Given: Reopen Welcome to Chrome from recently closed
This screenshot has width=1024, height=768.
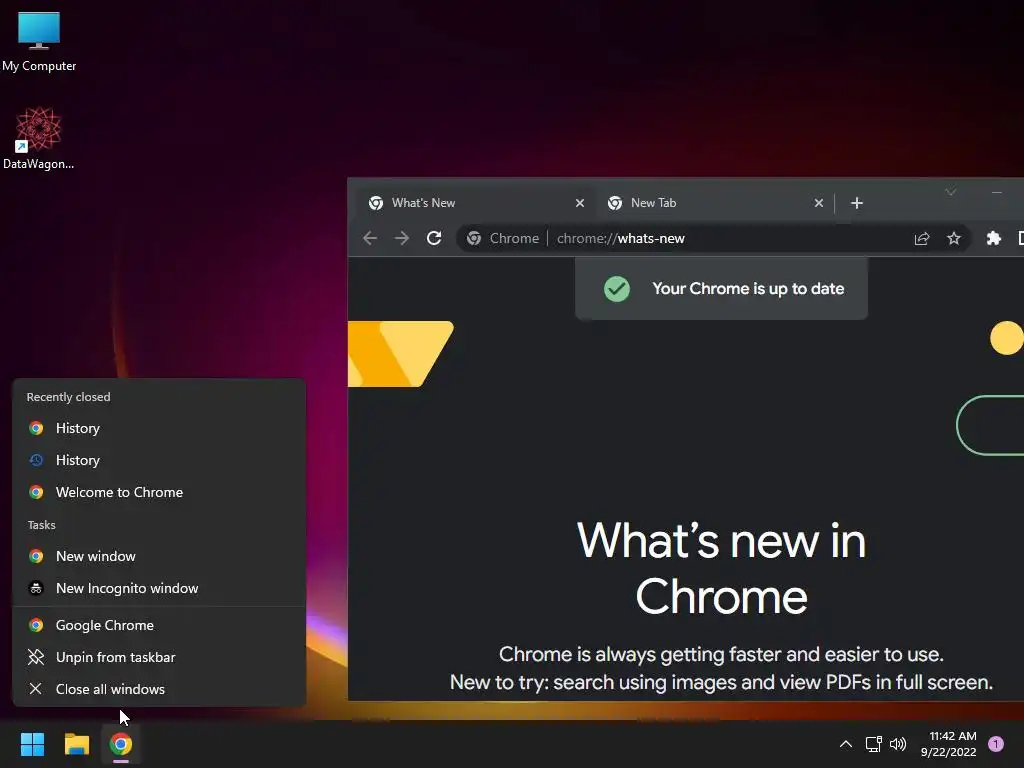Looking at the screenshot, I should (x=158, y=492).
